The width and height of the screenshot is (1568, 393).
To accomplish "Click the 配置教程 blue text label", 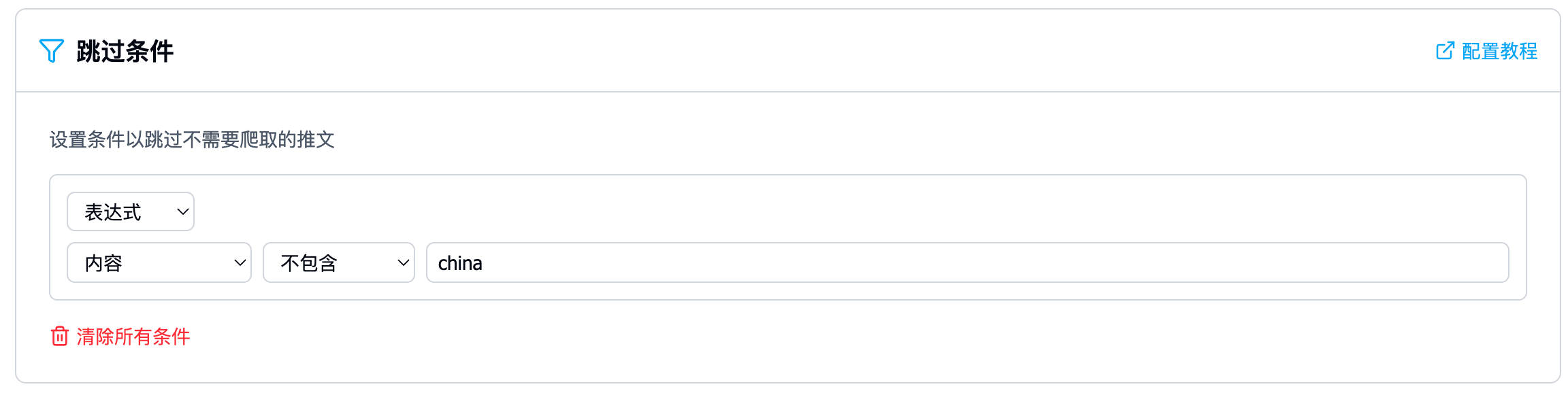I will click(1499, 51).
